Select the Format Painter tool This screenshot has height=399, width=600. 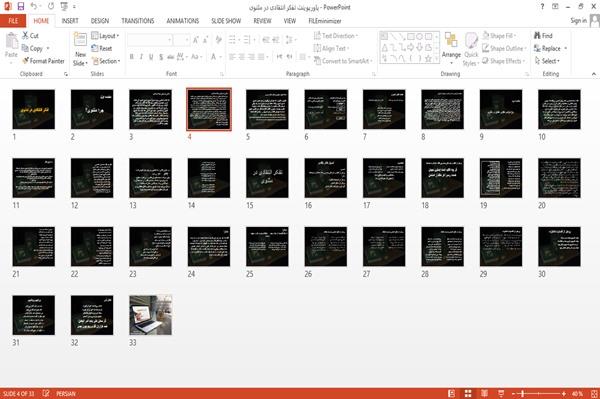pyautogui.click(x=43, y=61)
